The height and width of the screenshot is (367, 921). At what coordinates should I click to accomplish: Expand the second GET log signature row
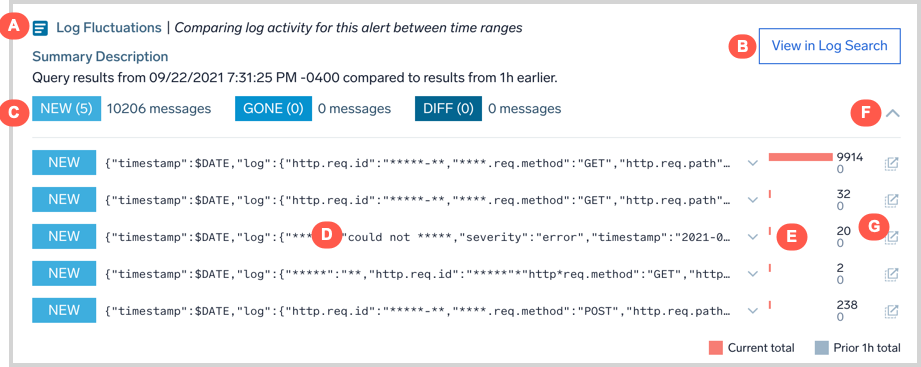[x=753, y=200]
